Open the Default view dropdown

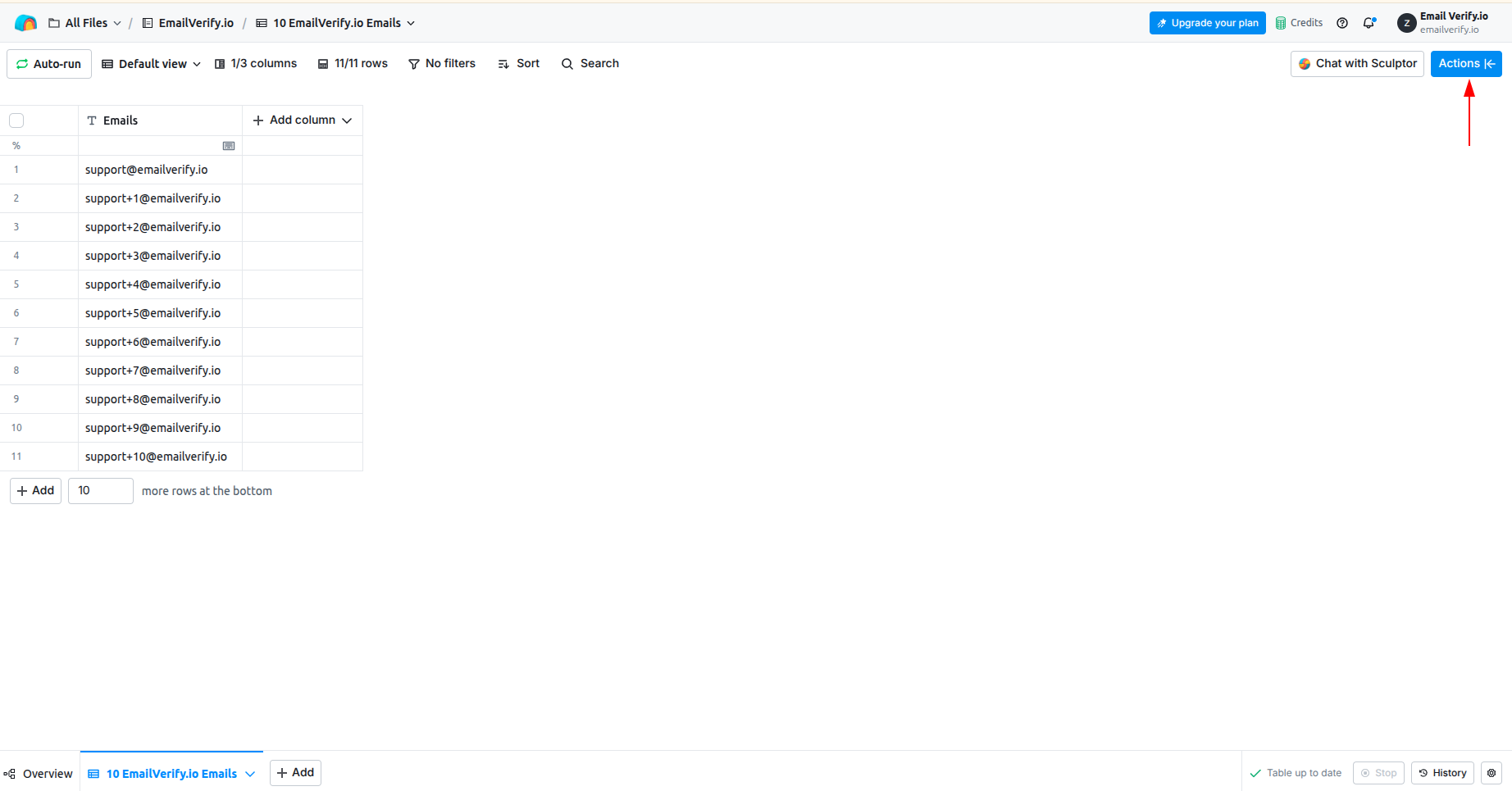point(151,64)
